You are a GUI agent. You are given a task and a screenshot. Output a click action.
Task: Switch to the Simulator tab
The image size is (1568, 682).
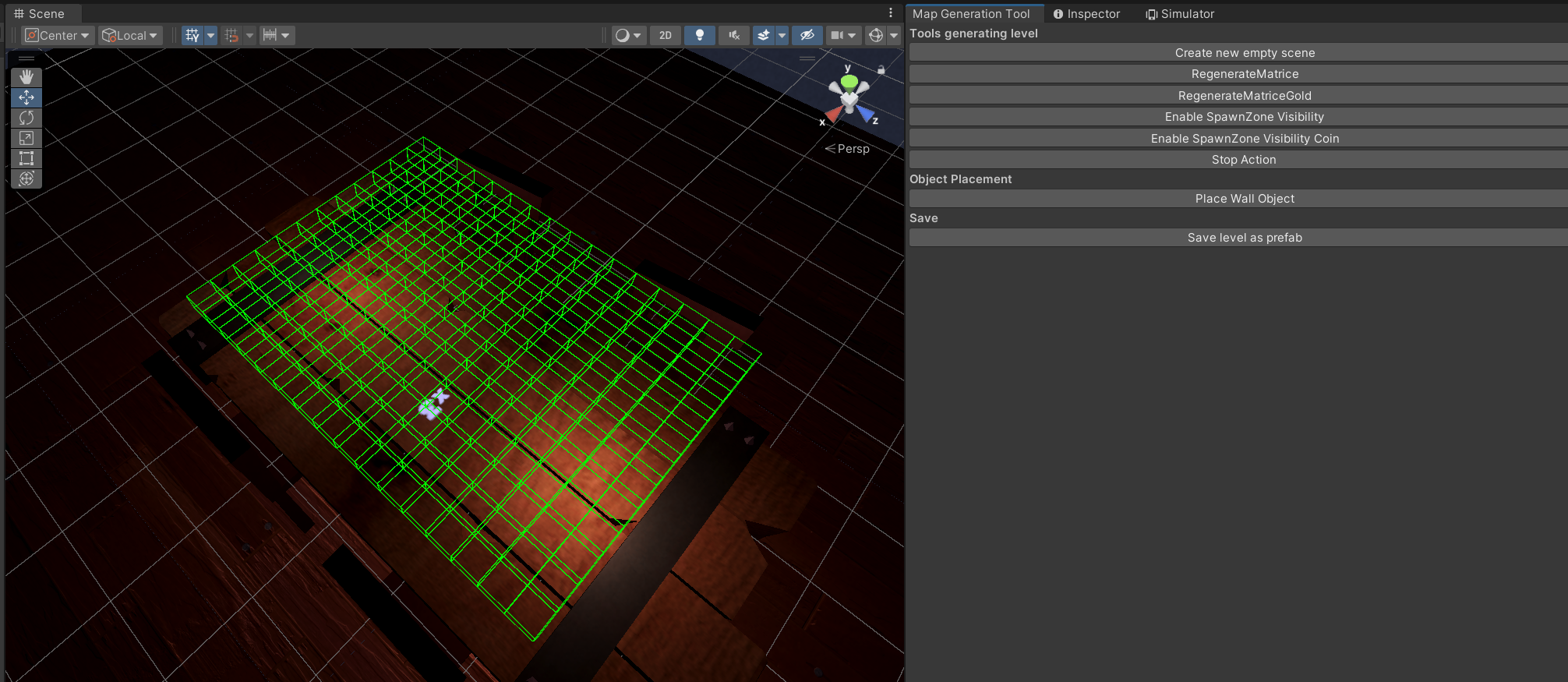[1180, 14]
